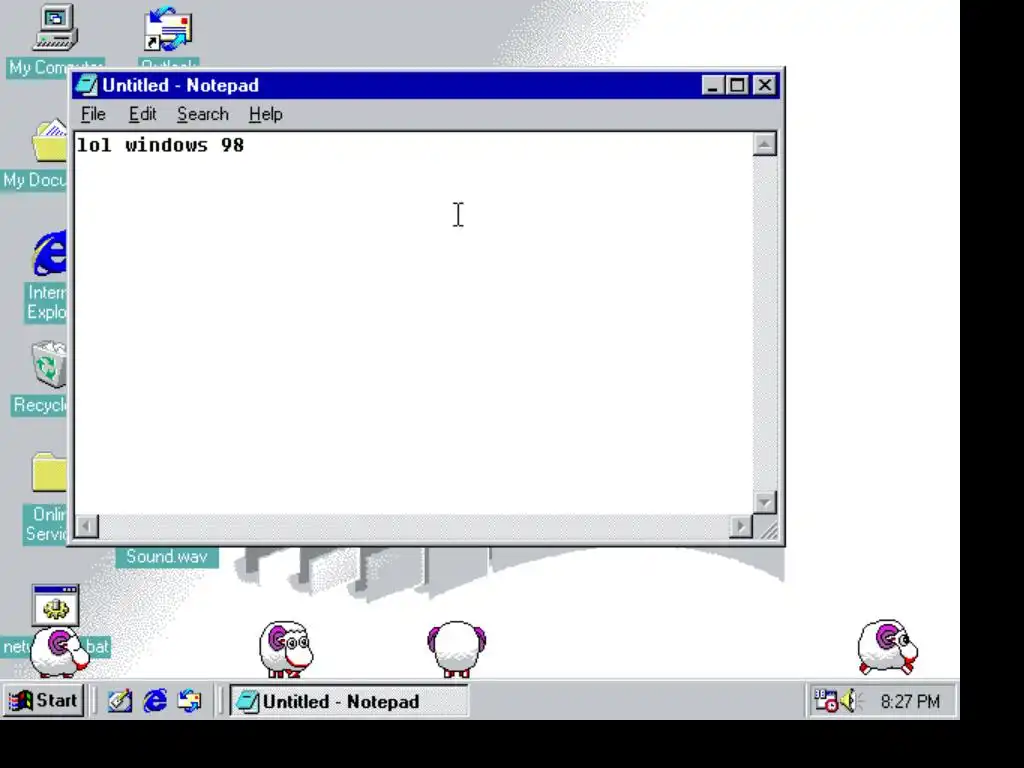1024x768 pixels.
Task: Click the Show Desktop quick launch icon
Action: coord(120,701)
